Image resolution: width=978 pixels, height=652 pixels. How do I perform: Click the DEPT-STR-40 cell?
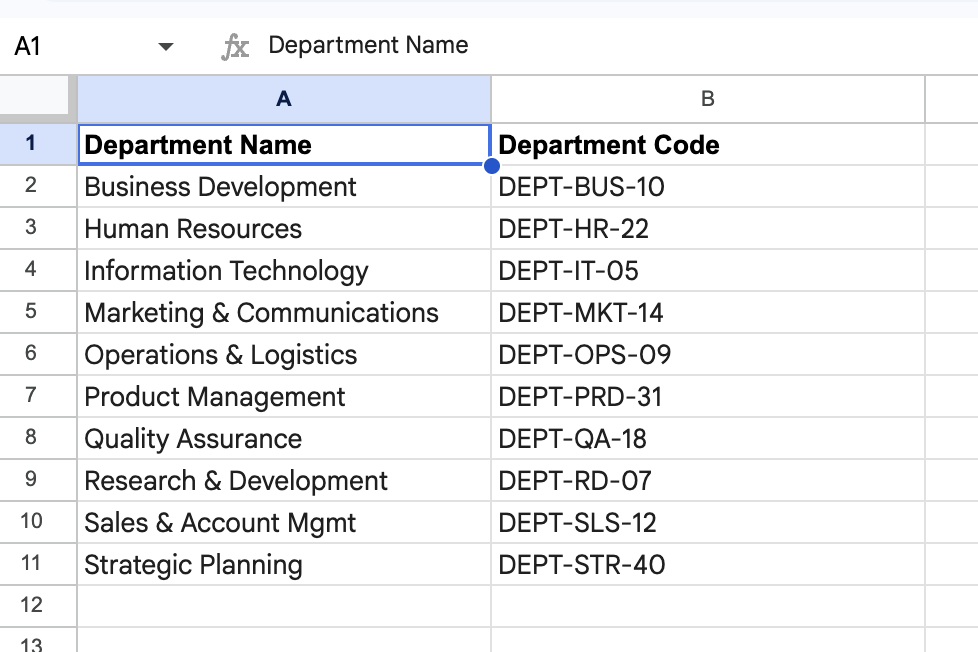pos(581,565)
